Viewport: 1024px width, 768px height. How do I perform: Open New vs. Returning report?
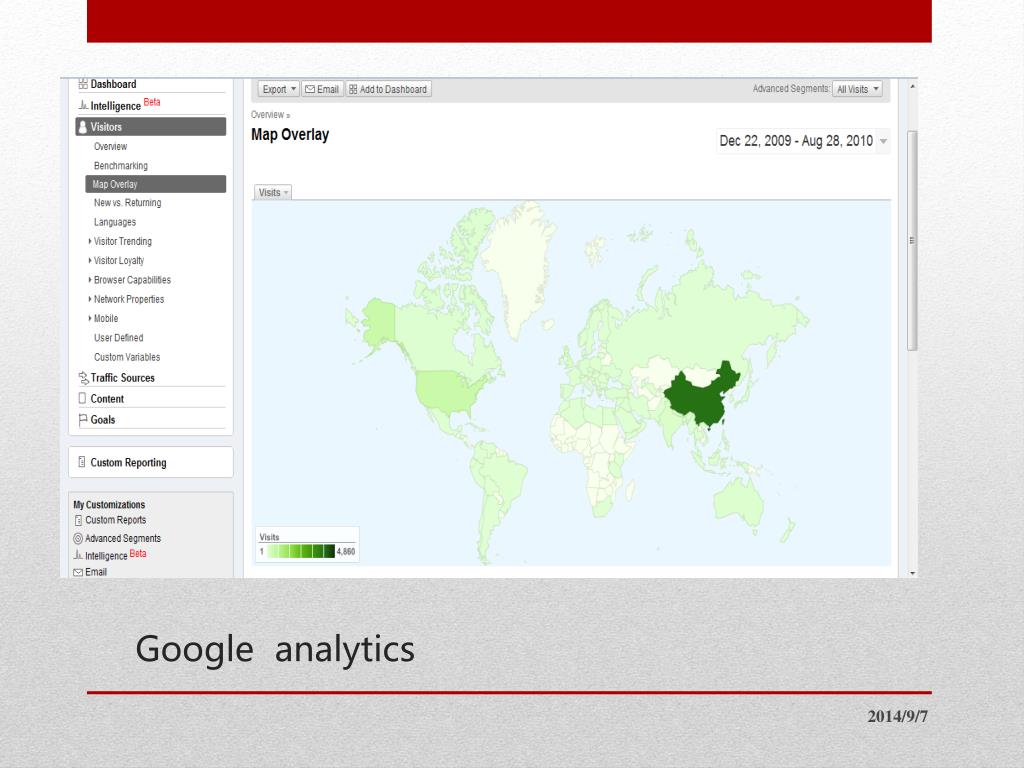tap(127, 203)
